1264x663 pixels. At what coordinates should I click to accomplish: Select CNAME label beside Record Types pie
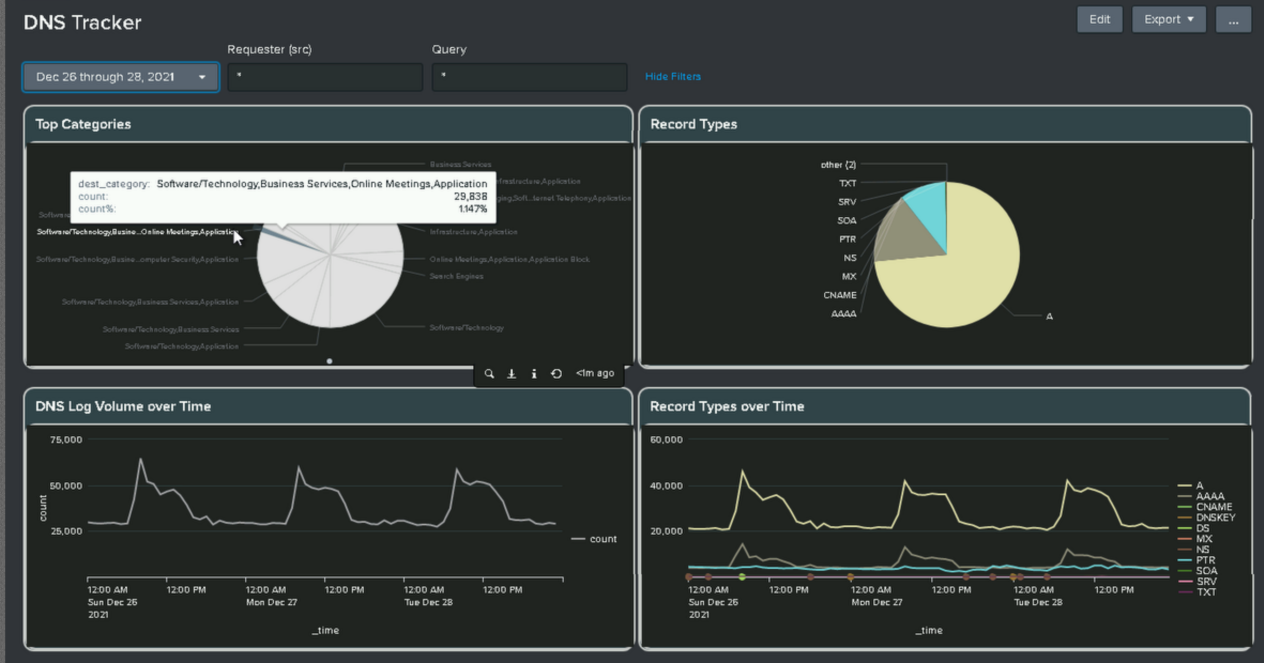tap(840, 295)
